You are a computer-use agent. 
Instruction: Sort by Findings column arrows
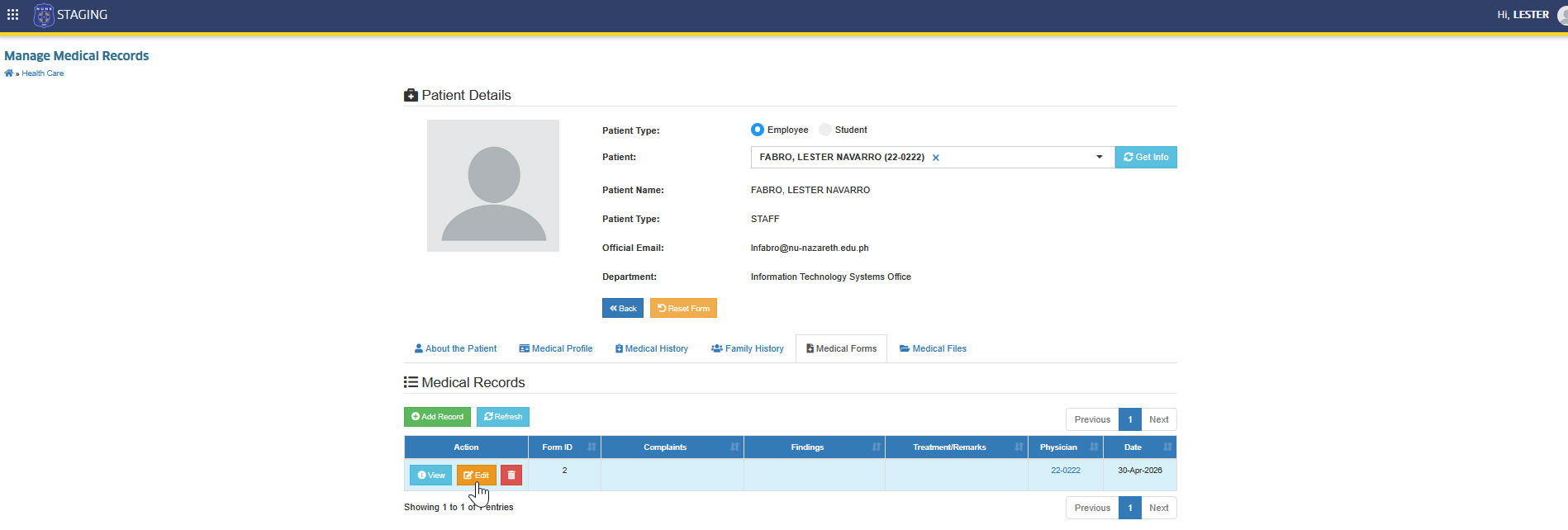coord(877,447)
